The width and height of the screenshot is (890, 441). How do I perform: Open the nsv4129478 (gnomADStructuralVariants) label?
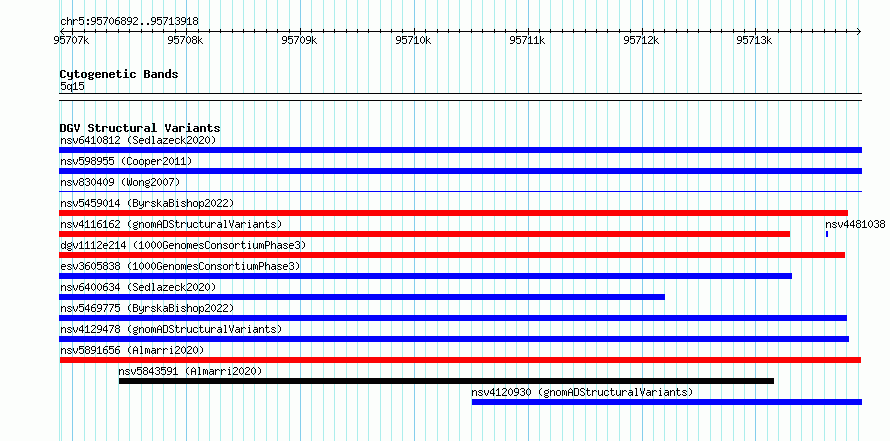point(171,329)
